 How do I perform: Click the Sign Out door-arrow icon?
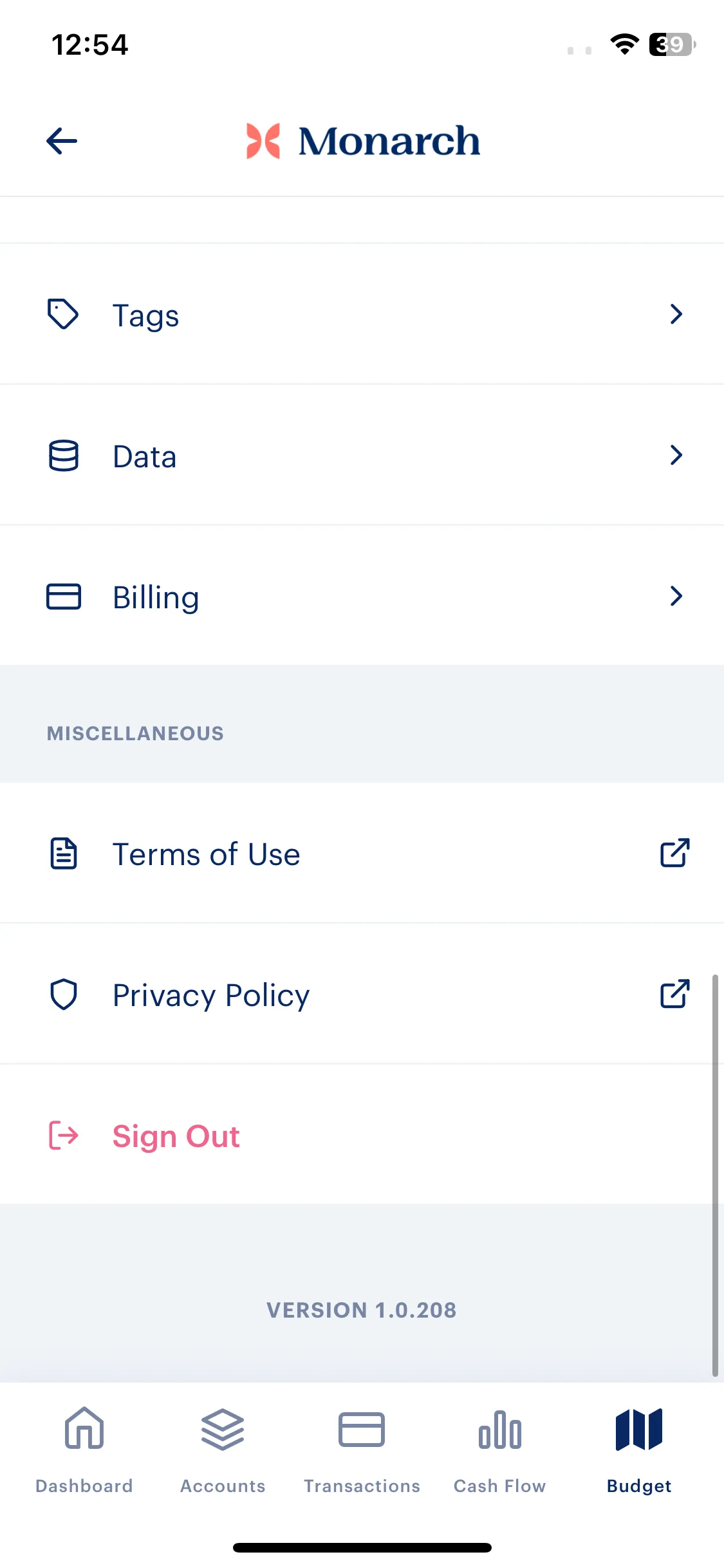tap(64, 1135)
